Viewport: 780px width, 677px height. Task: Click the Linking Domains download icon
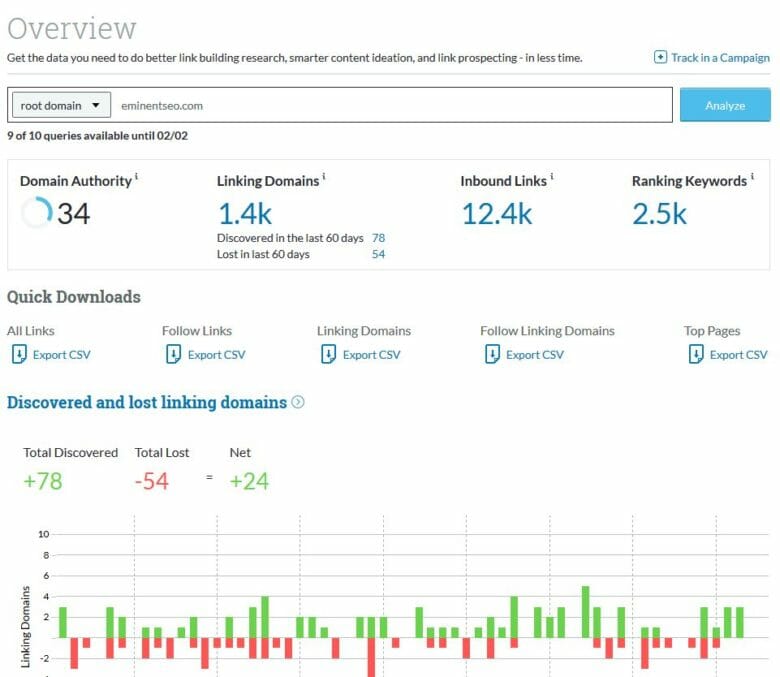[328, 354]
